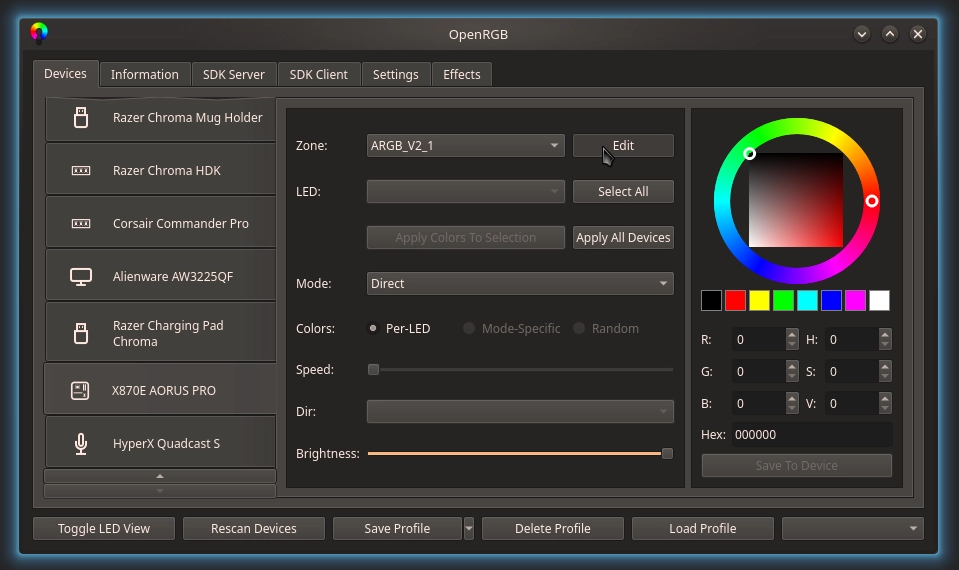This screenshot has width=959, height=570.
Task: Go to the Settings tab
Action: pyautogui.click(x=396, y=75)
